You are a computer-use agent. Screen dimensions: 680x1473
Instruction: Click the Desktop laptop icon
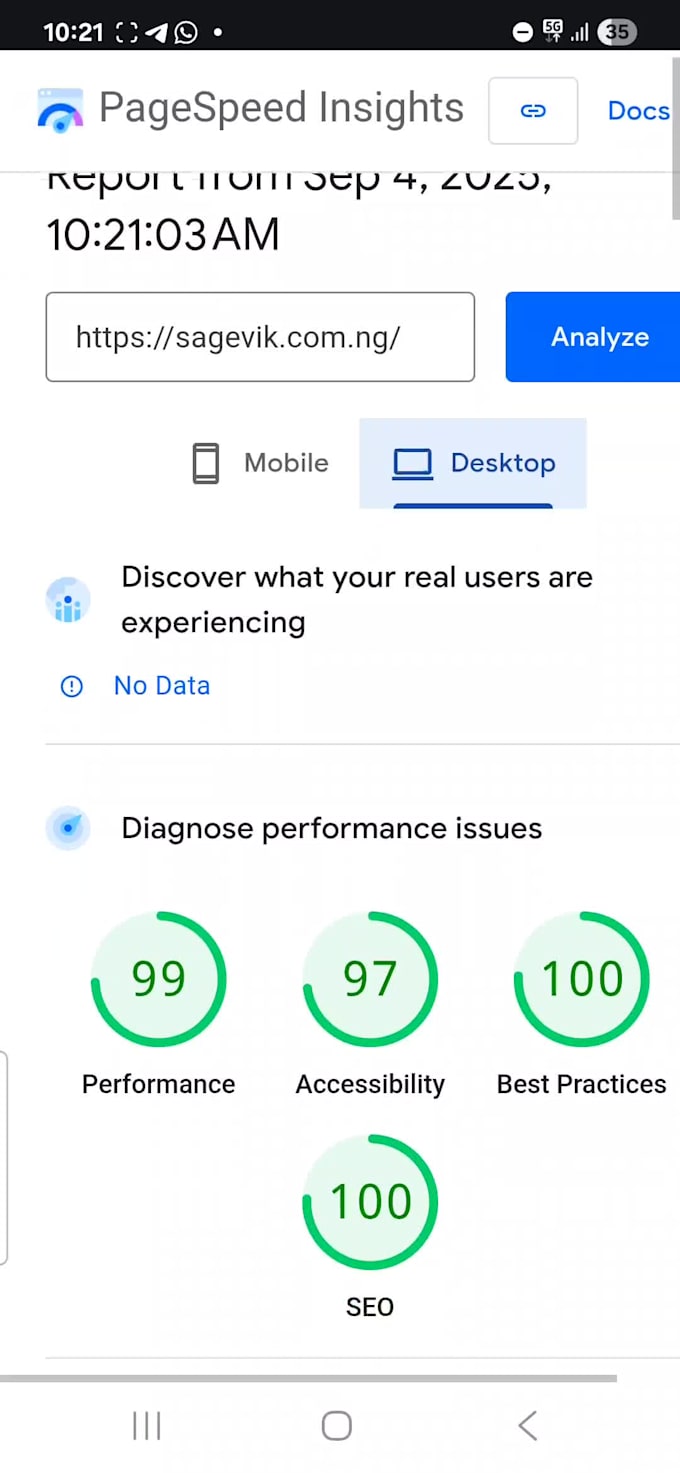click(412, 464)
